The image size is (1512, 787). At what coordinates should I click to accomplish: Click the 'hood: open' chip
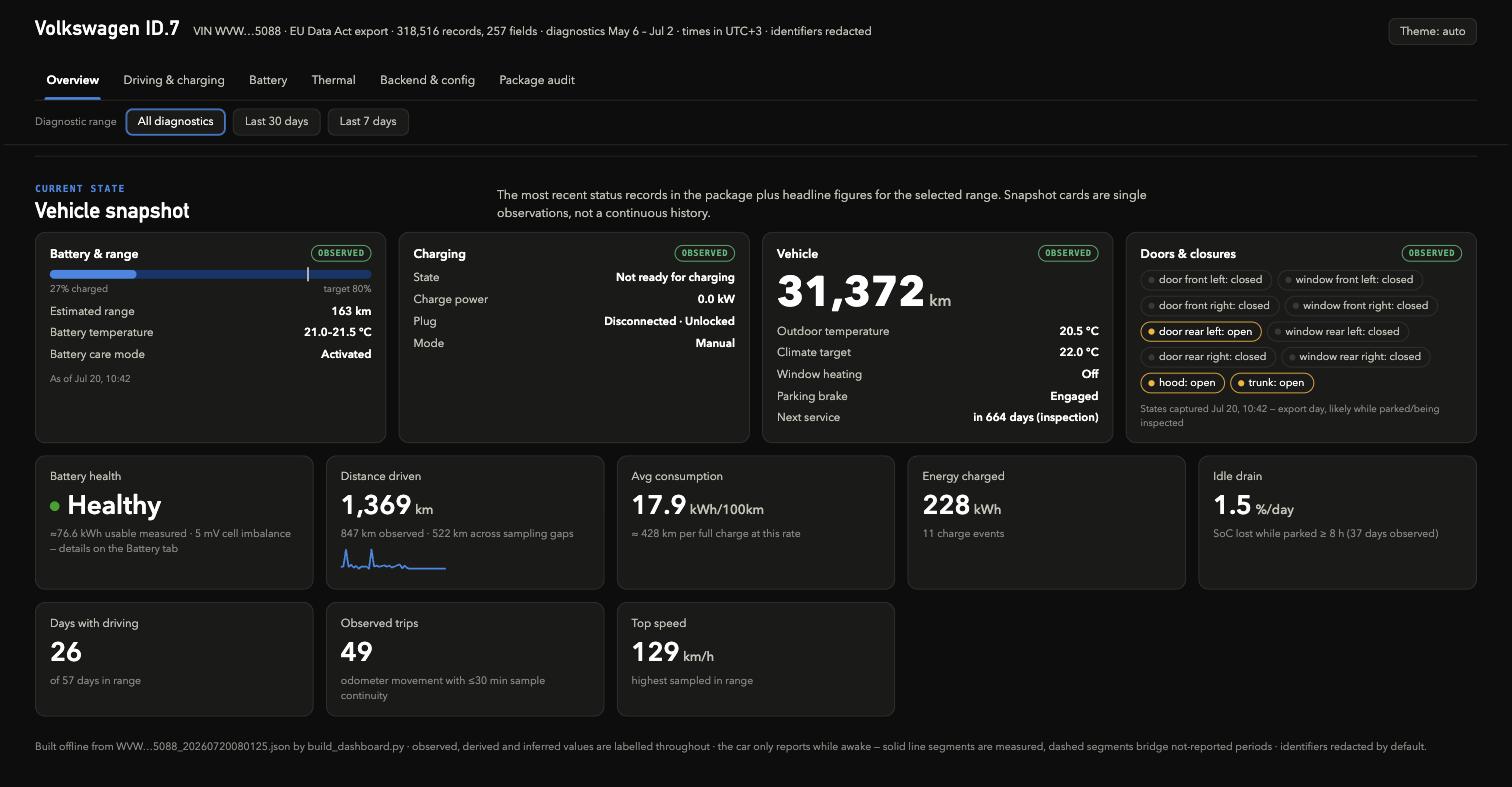point(1182,383)
